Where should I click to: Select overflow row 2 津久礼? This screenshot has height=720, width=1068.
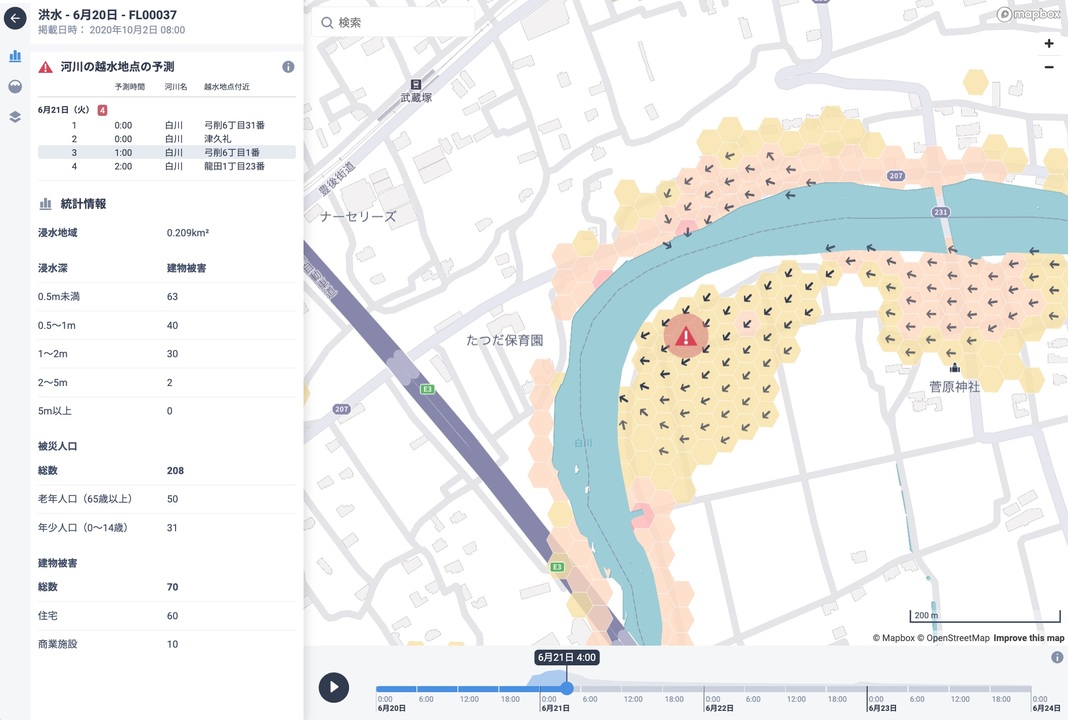pyautogui.click(x=166, y=139)
